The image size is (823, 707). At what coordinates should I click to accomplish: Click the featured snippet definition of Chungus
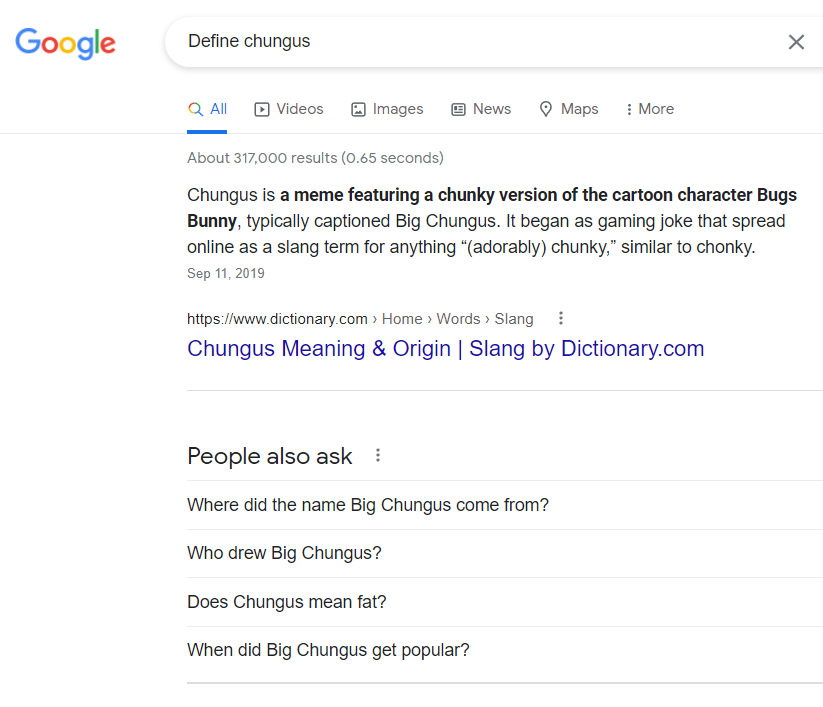click(492, 221)
